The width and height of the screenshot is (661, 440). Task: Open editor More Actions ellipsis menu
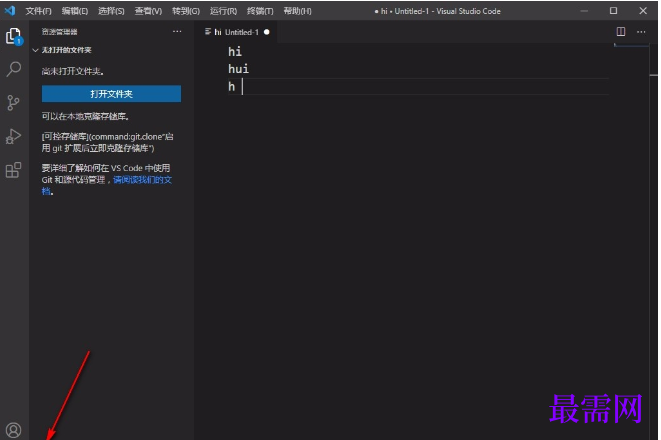(x=641, y=32)
